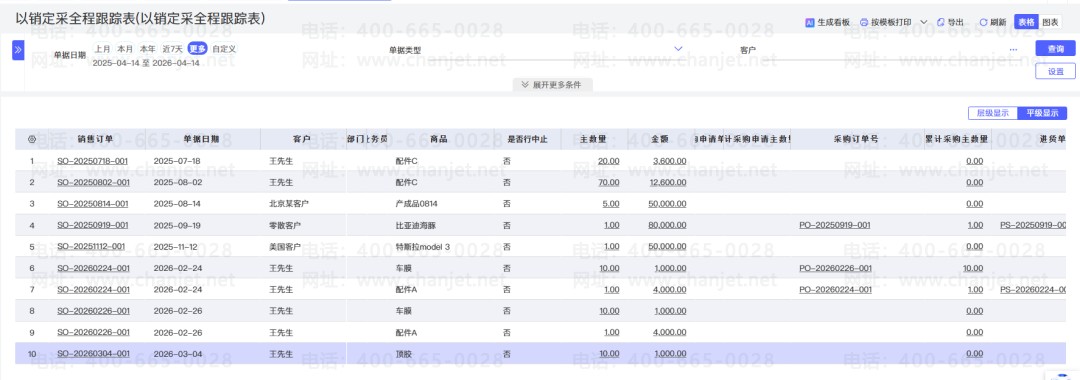
Task: Click the 金额 column header
Action: pos(660,139)
